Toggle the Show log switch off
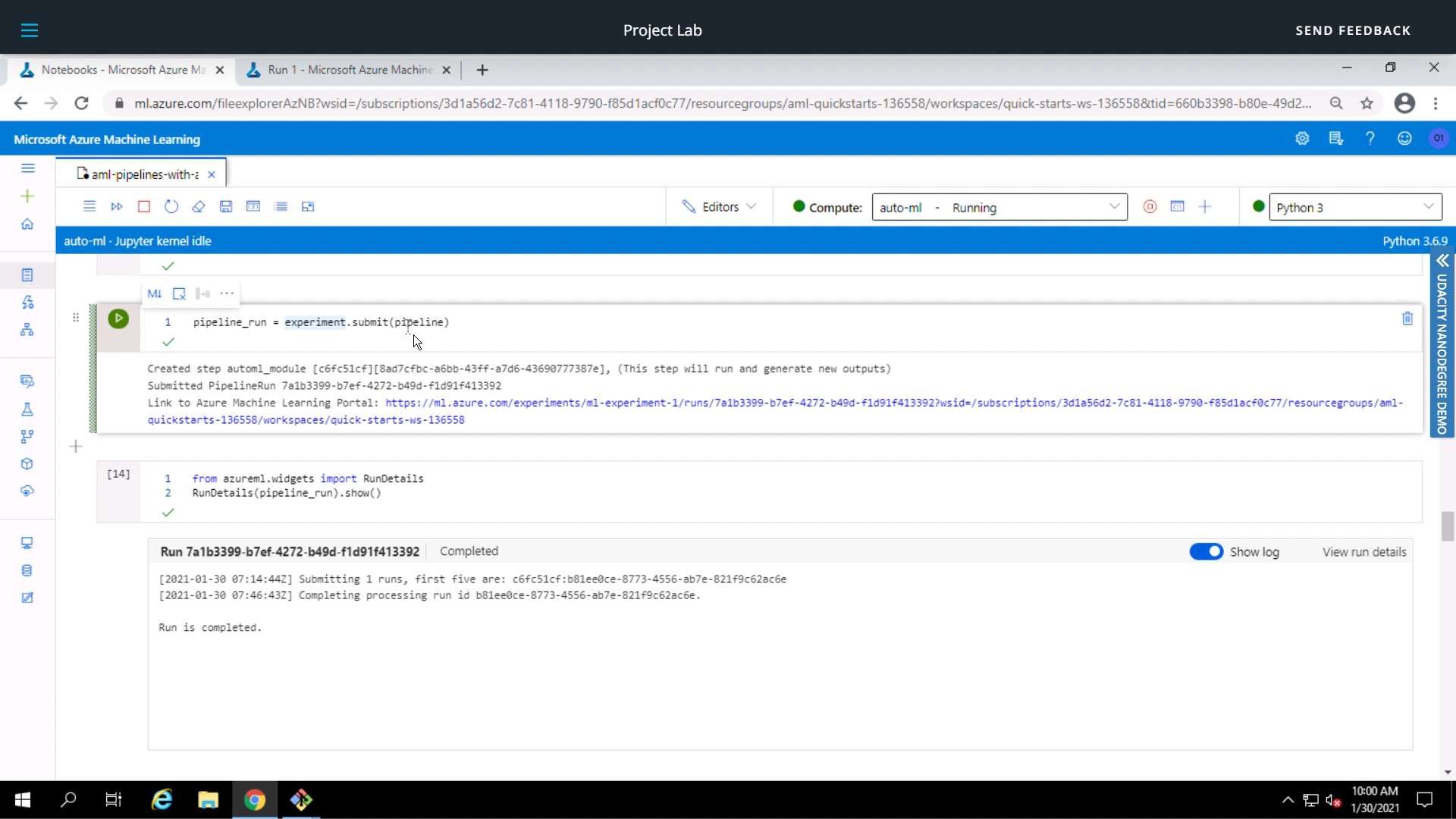The height and width of the screenshot is (819, 1456). (x=1207, y=551)
